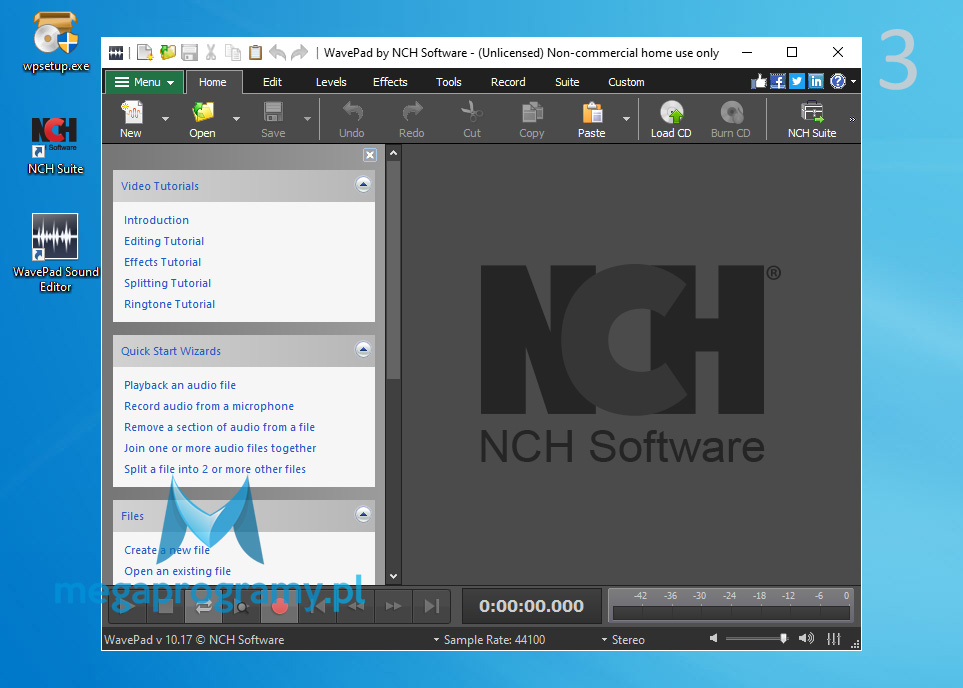Click the Undo arrow in the Home ribbon
Image resolution: width=963 pixels, height=688 pixels.
tap(352, 112)
